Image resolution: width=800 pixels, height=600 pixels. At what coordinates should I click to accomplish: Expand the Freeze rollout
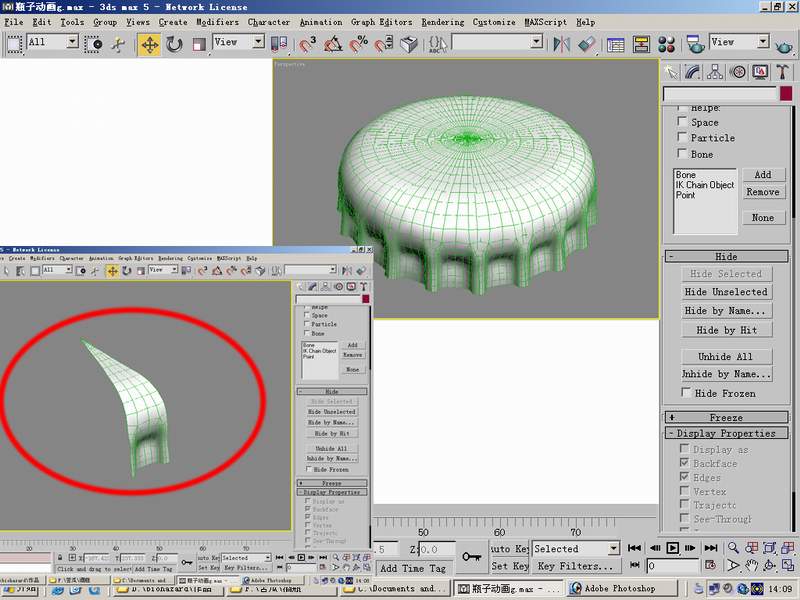[x=726, y=417]
